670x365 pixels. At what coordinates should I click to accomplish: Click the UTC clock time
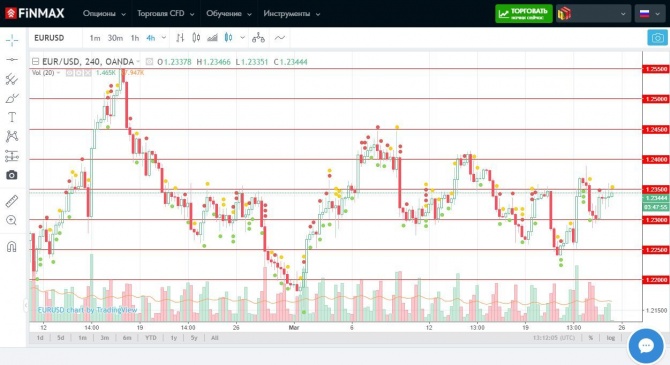(554, 338)
